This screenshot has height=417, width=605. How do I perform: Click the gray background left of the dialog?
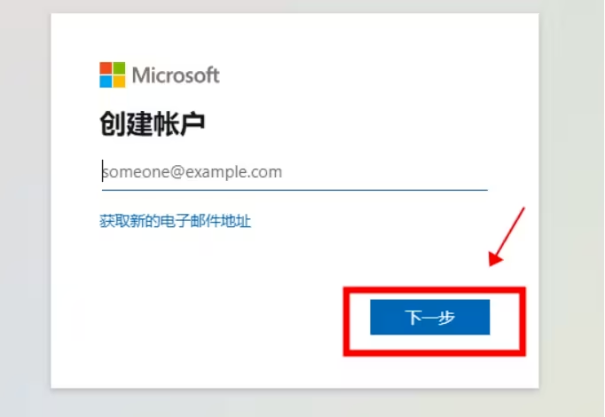point(25,208)
